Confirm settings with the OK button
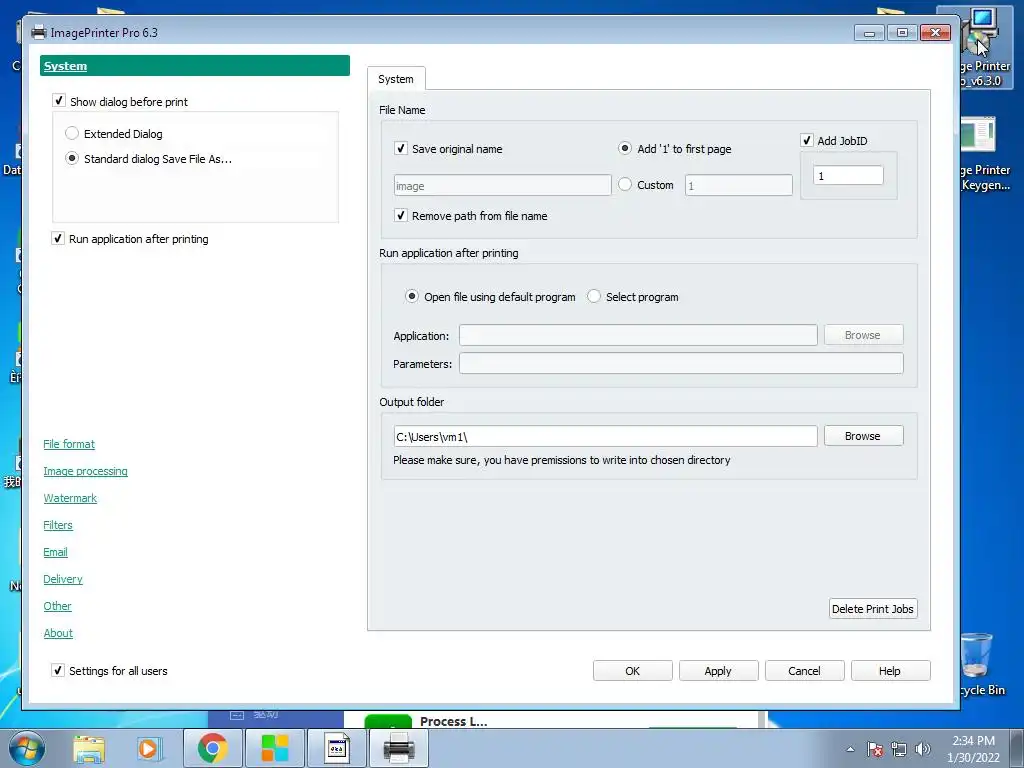 point(633,671)
